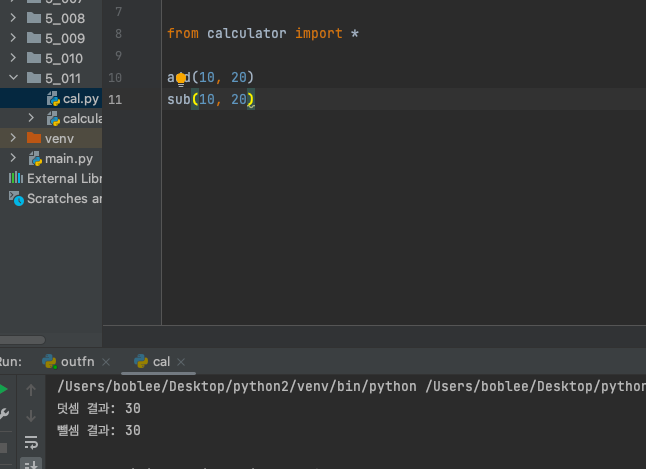The width and height of the screenshot is (646, 469).
Task: Click the 'calculator' module name in code
Action: (246, 33)
